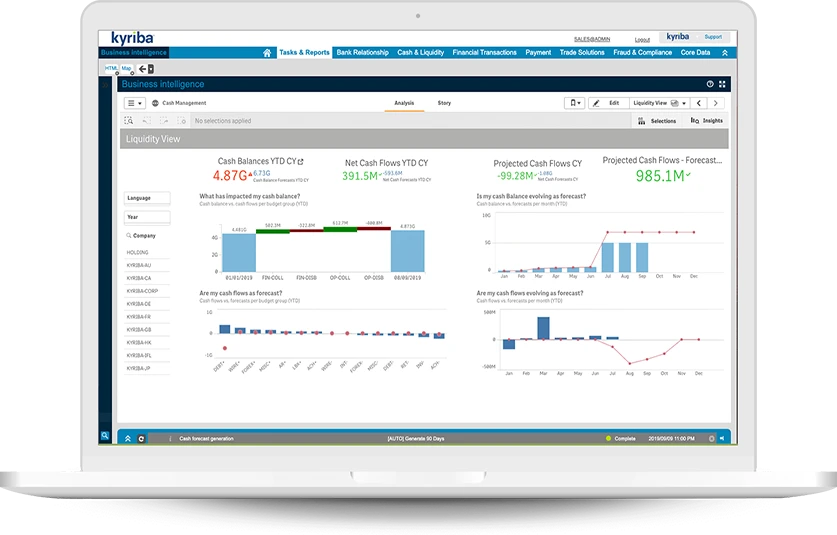
Task: Step back in selections
Action: tap(147, 121)
